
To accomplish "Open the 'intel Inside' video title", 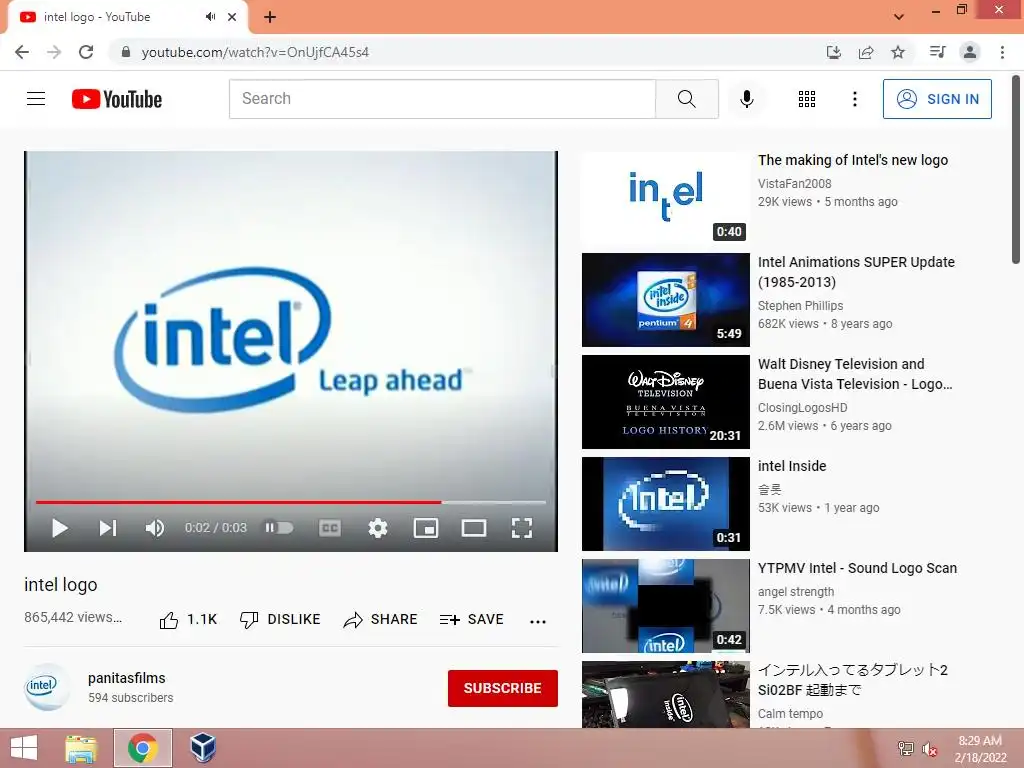I will click(792, 466).
